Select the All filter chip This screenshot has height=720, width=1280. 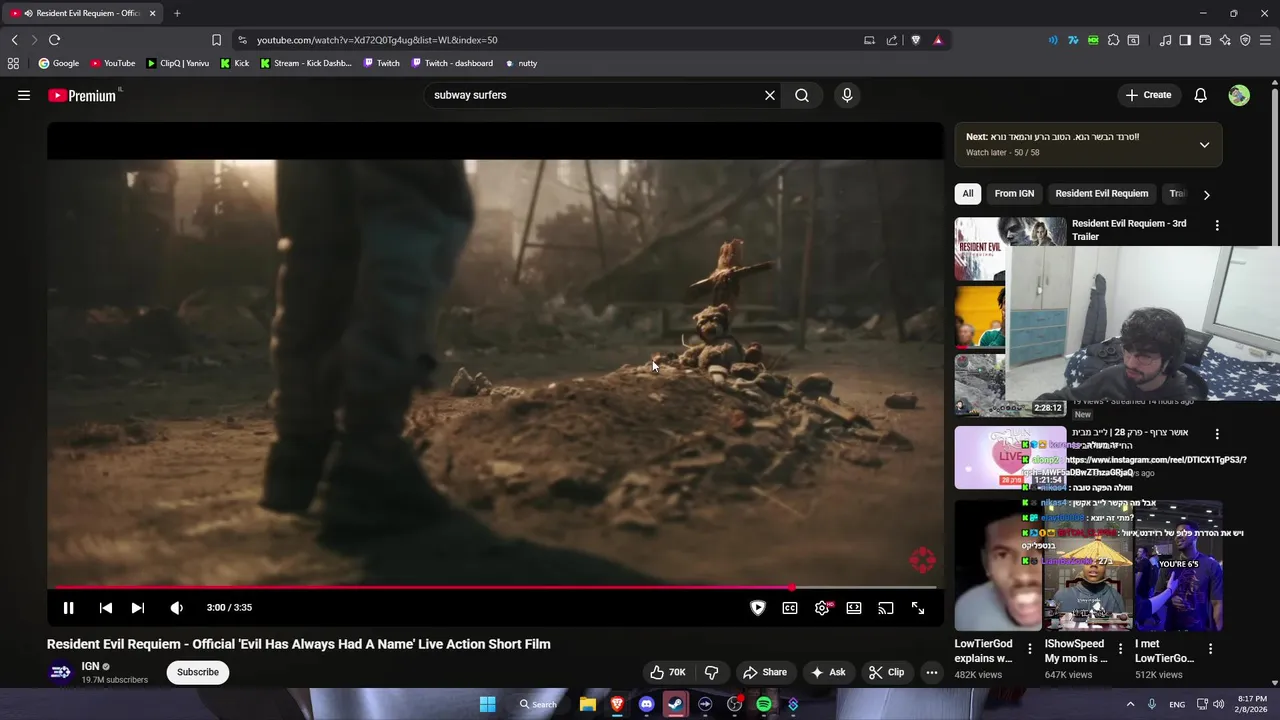point(968,193)
